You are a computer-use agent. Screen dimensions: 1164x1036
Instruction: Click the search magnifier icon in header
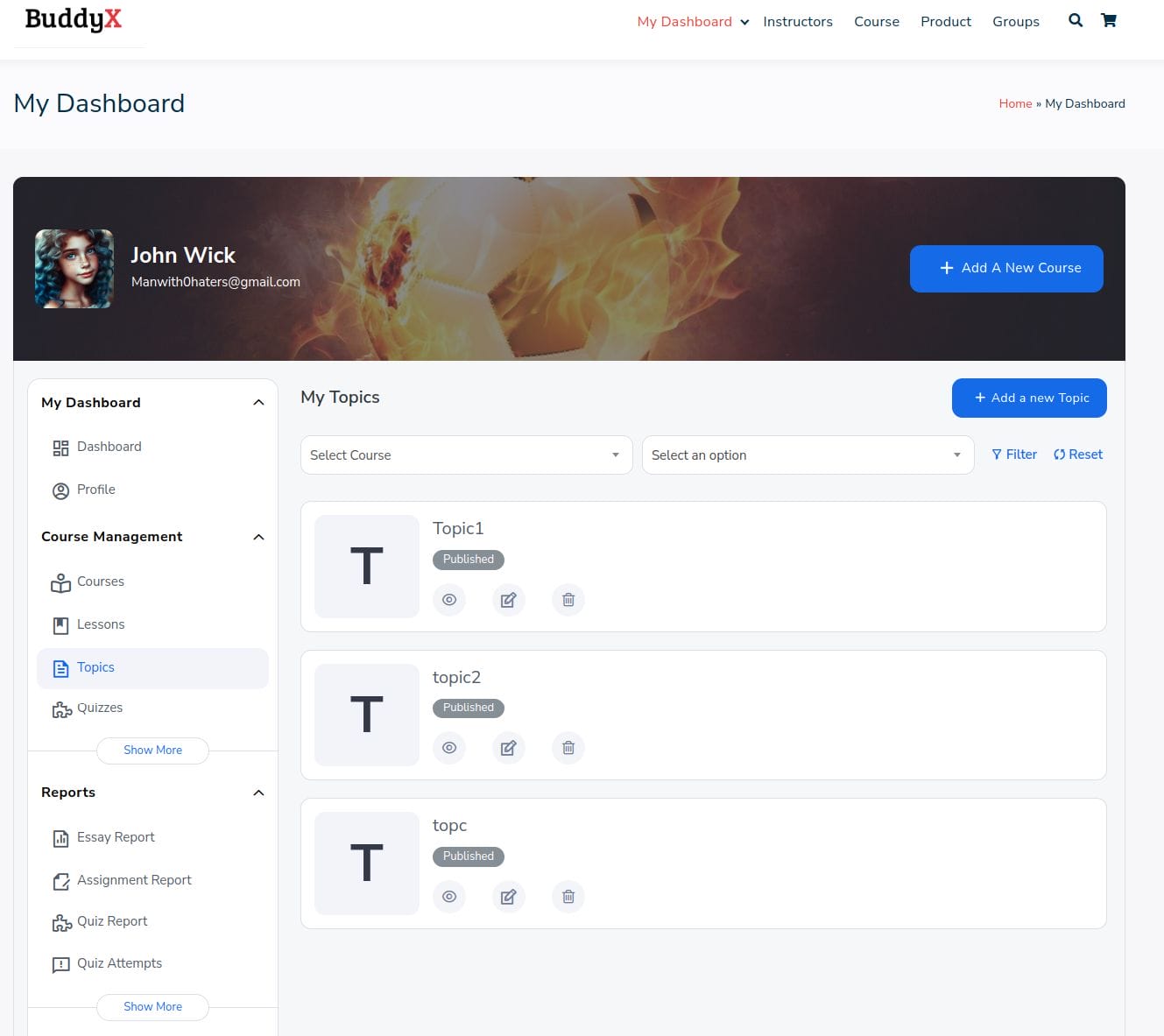pyautogui.click(x=1076, y=21)
